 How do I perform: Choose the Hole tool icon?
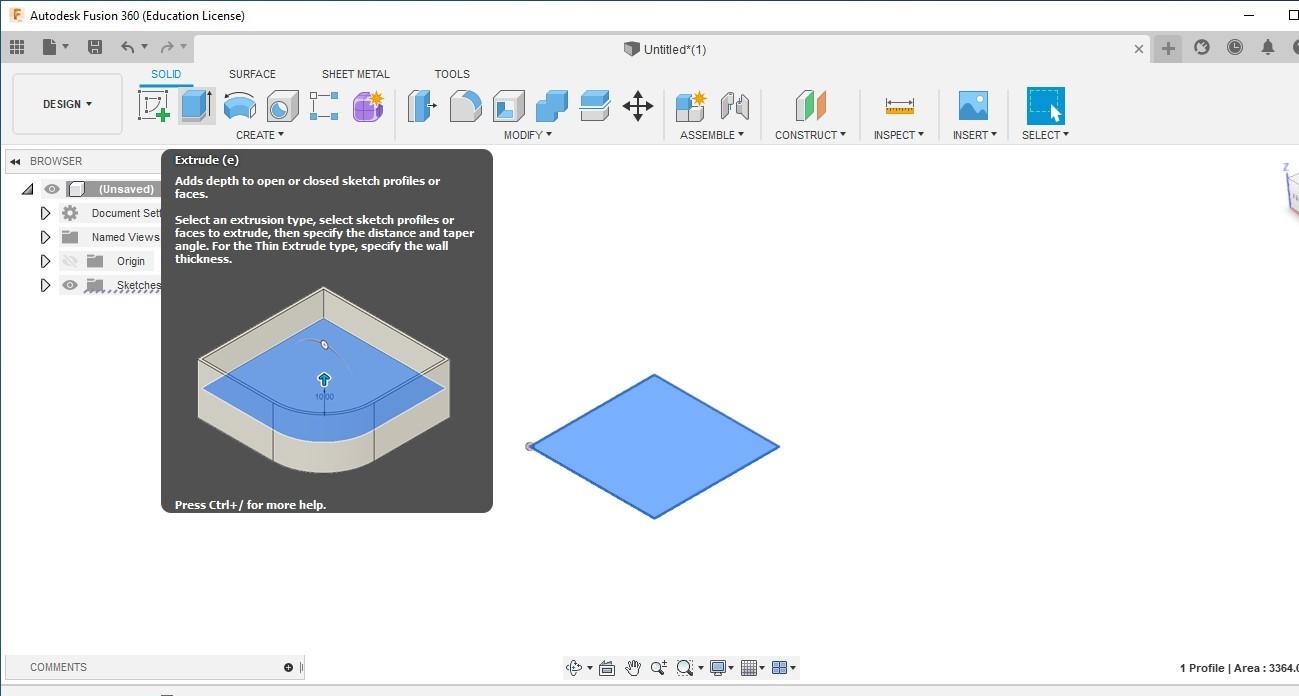[x=282, y=105]
